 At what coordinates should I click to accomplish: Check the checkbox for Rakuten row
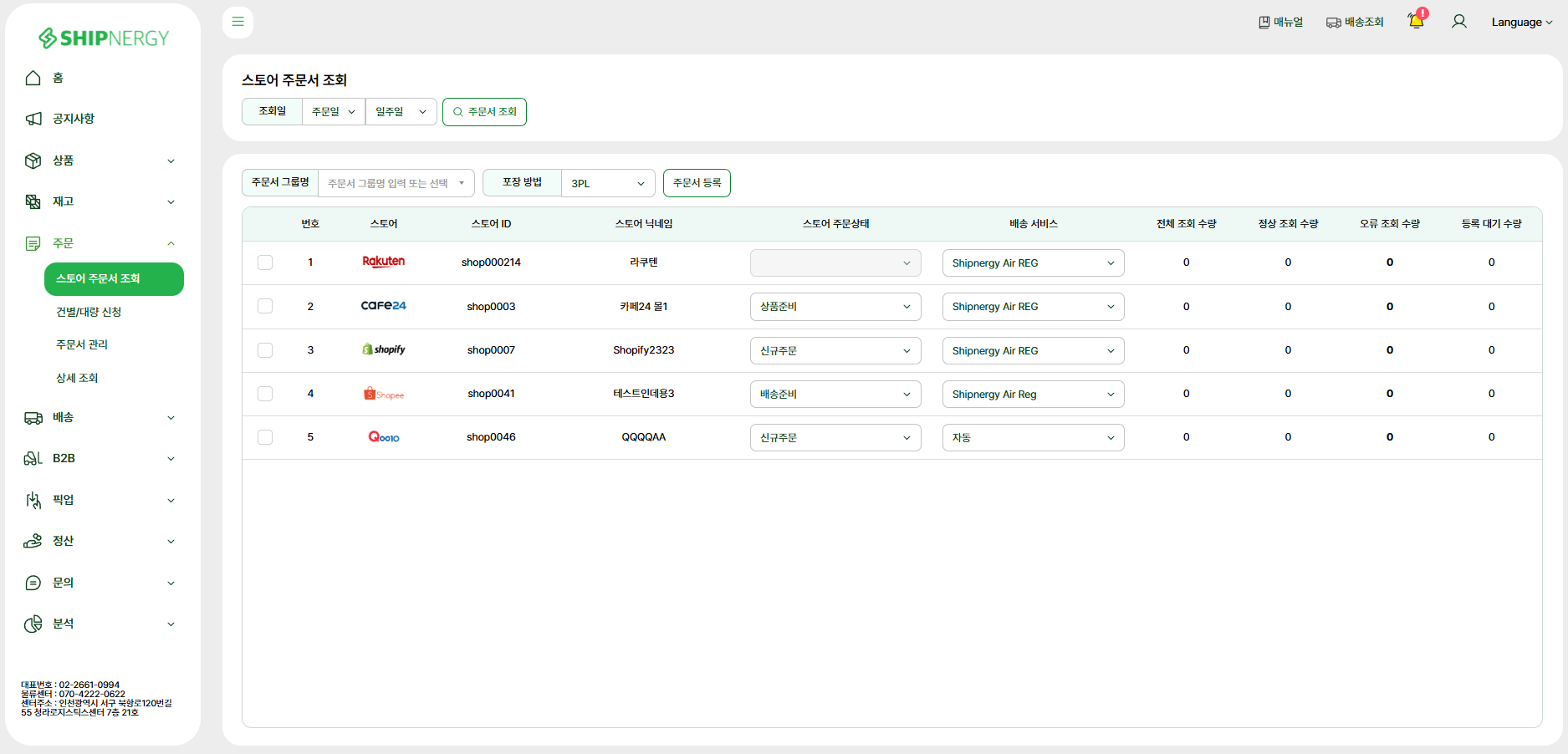click(x=265, y=262)
